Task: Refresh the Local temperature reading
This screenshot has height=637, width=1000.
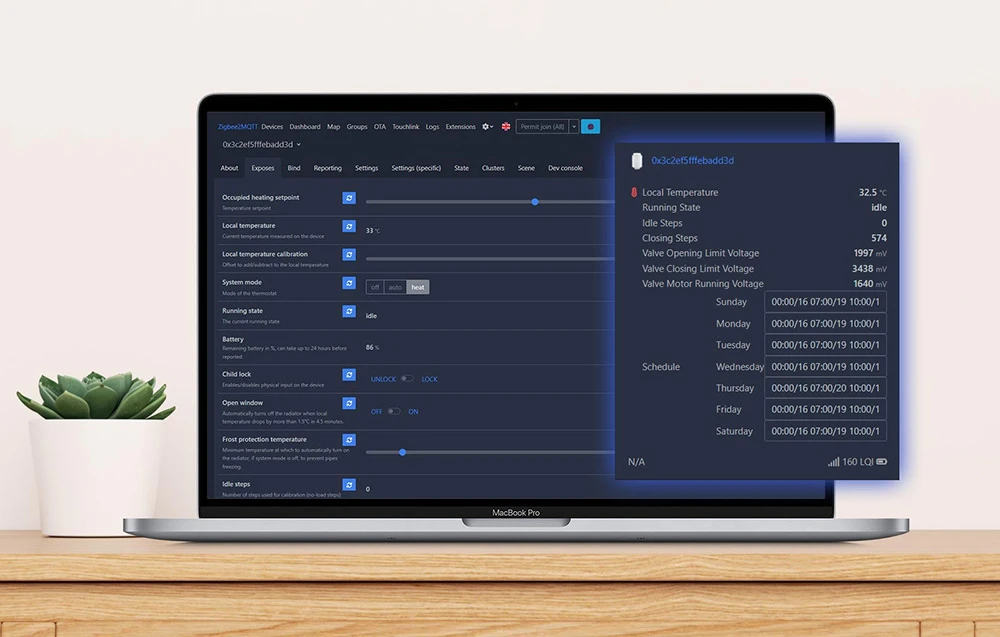Action: tap(349, 226)
